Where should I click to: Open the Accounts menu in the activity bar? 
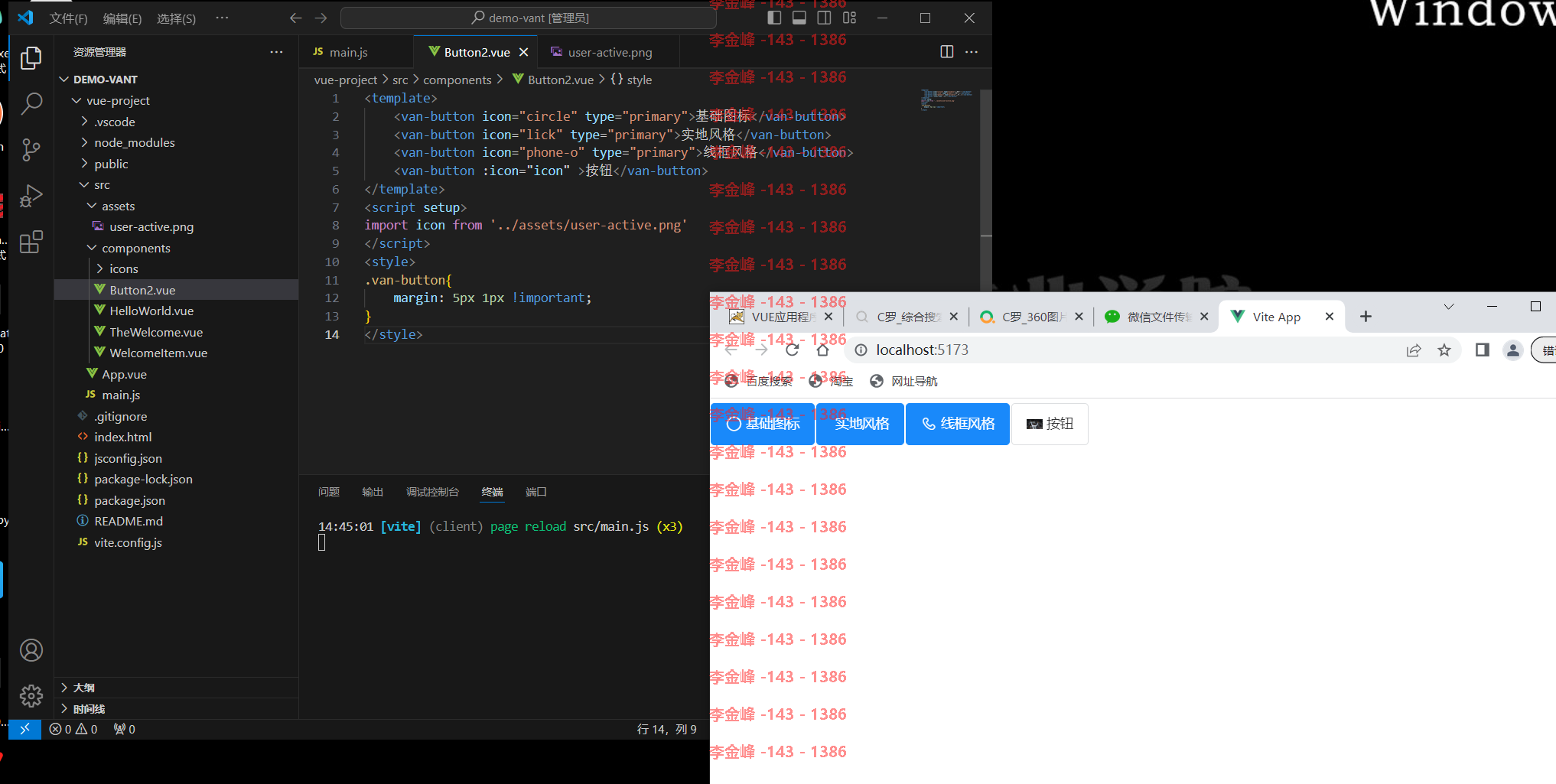click(x=31, y=650)
